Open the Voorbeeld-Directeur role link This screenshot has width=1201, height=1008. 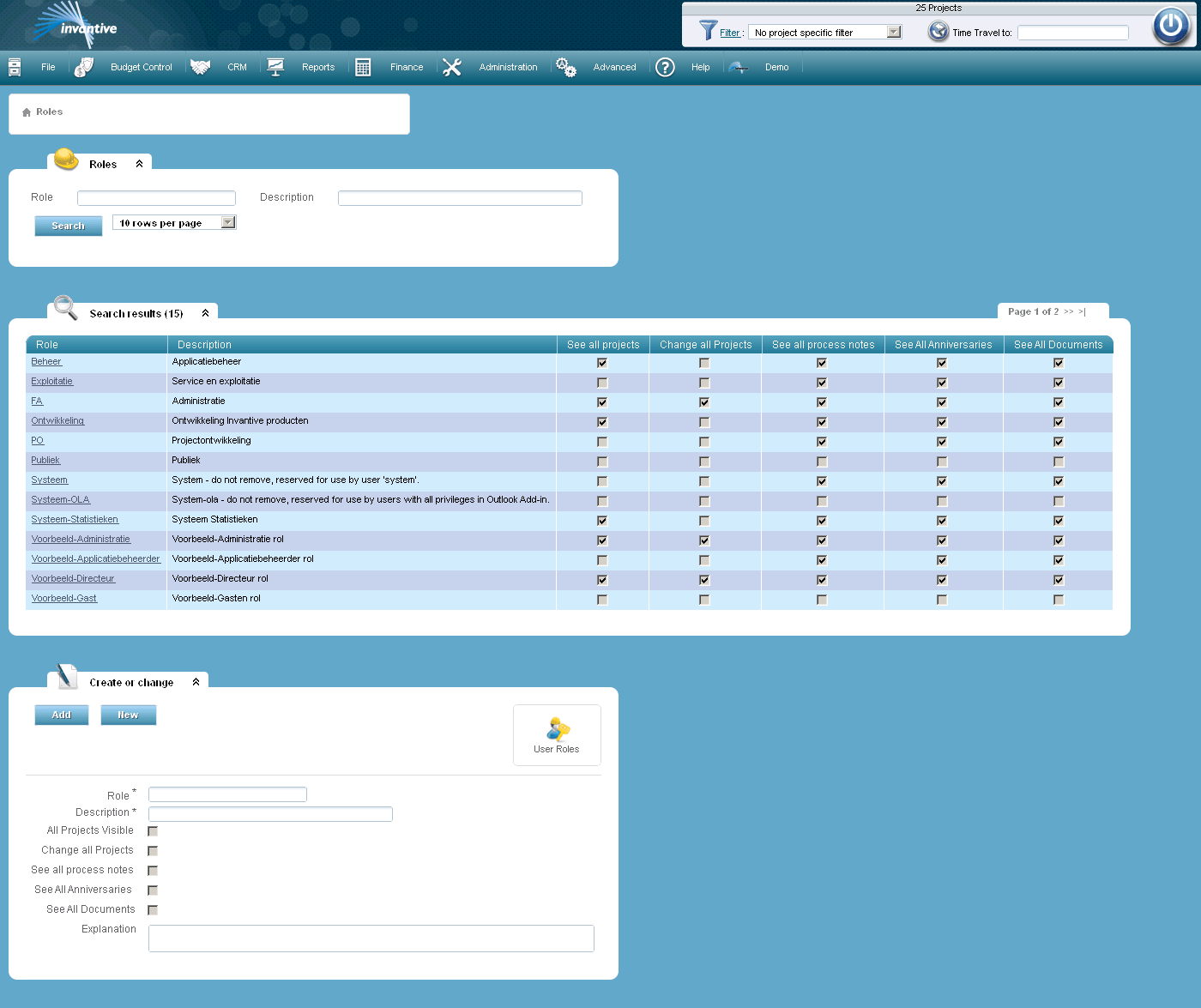pyautogui.click(x=73, y=579)
